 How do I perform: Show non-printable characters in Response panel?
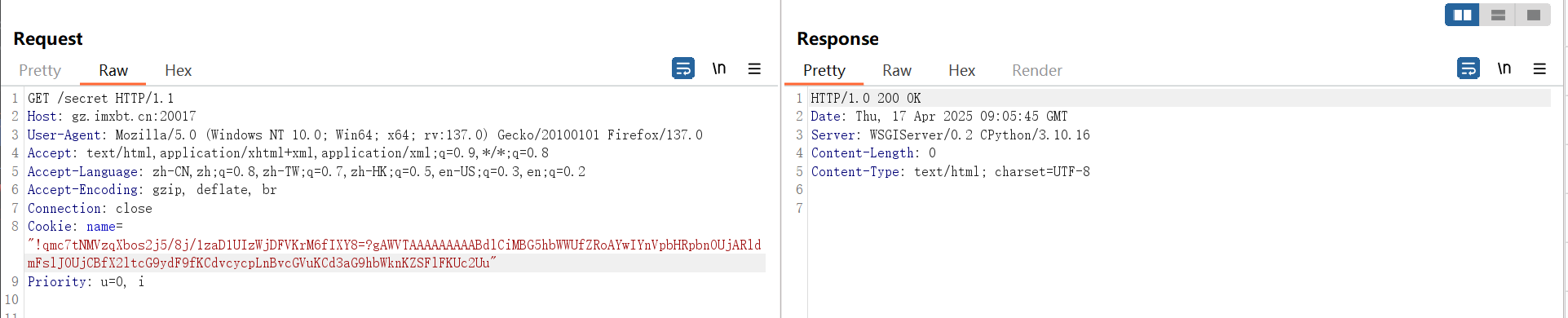pos(1504,68)
